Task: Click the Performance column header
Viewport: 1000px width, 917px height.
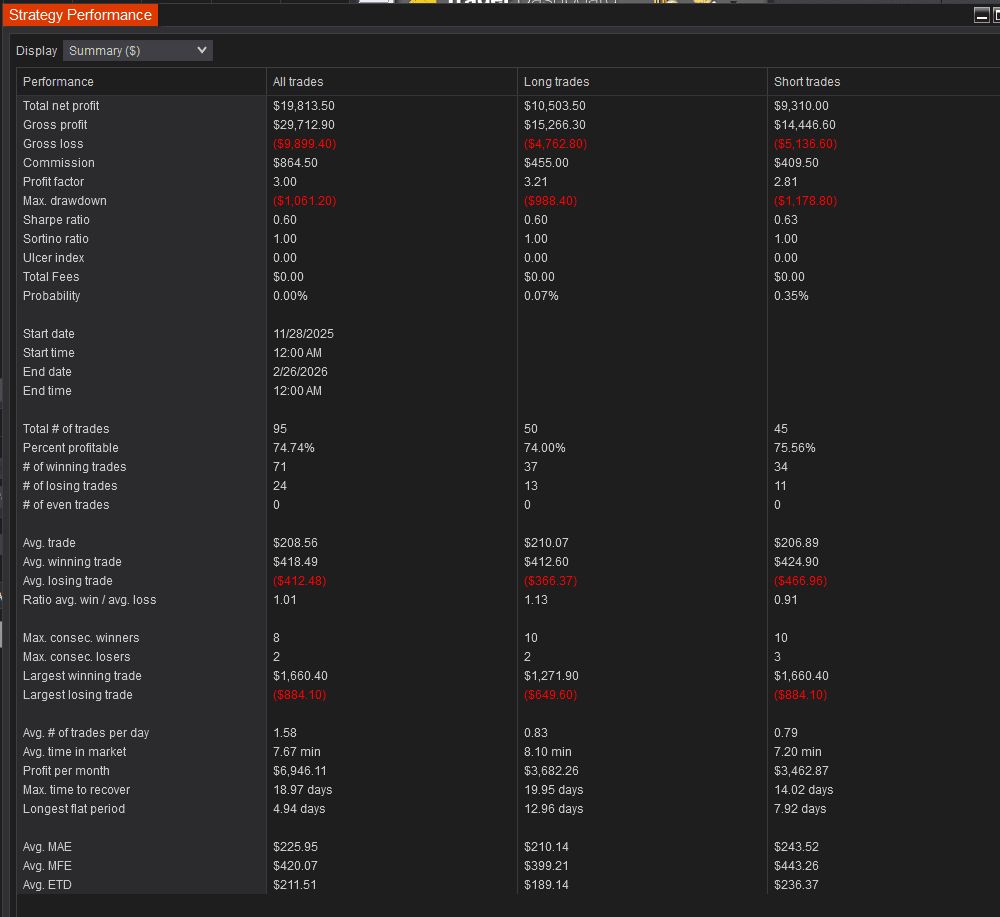Action: (58, 82)
